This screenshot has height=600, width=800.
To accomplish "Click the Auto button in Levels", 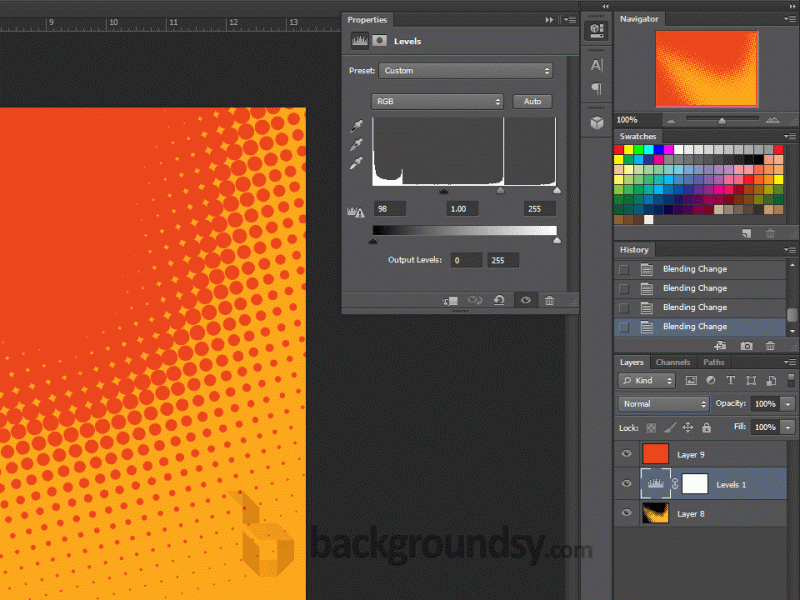I will (532, 101).
